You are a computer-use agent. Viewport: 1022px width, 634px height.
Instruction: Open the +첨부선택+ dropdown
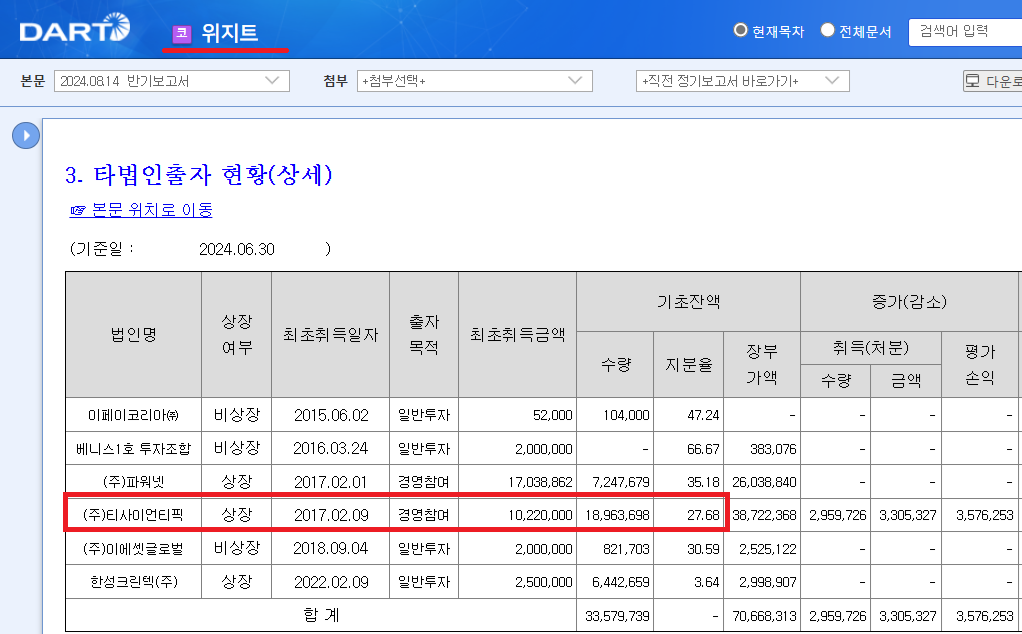[x=474, y=81]
